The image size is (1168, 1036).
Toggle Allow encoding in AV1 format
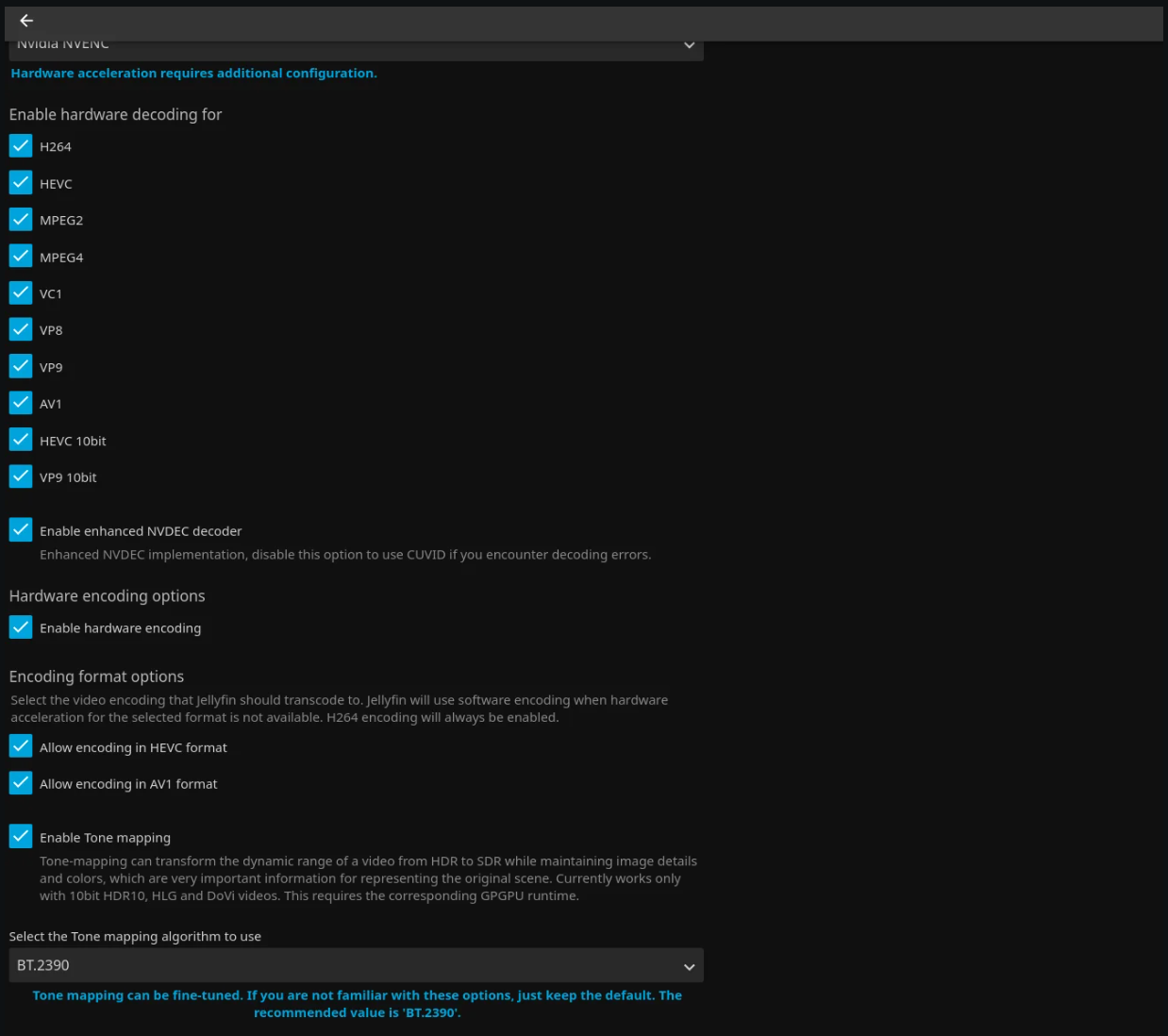click(21, 783)
